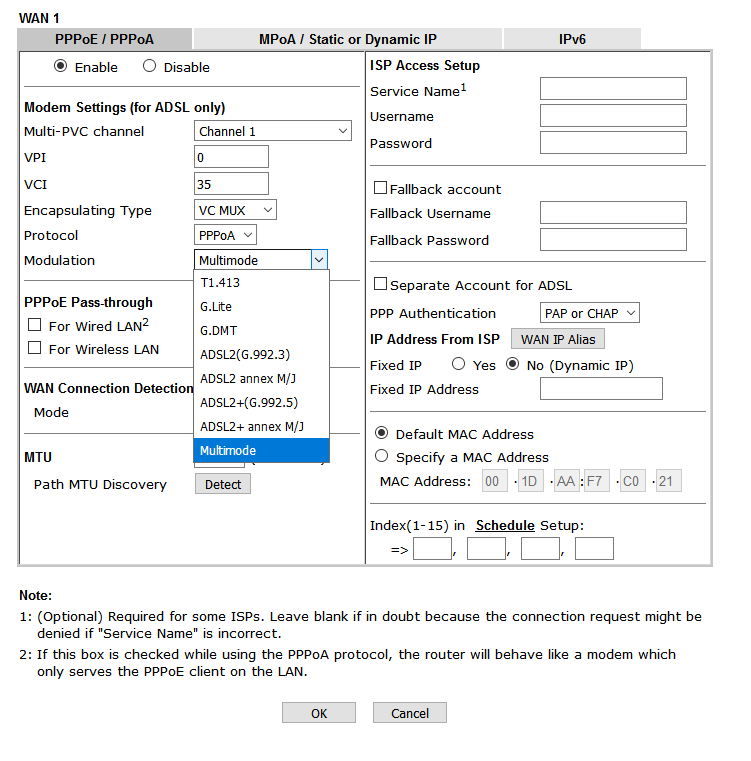The width and height of the screenshot is (751, 761).
Task: Click OK to save WAN settings
Action: (318, 713)
